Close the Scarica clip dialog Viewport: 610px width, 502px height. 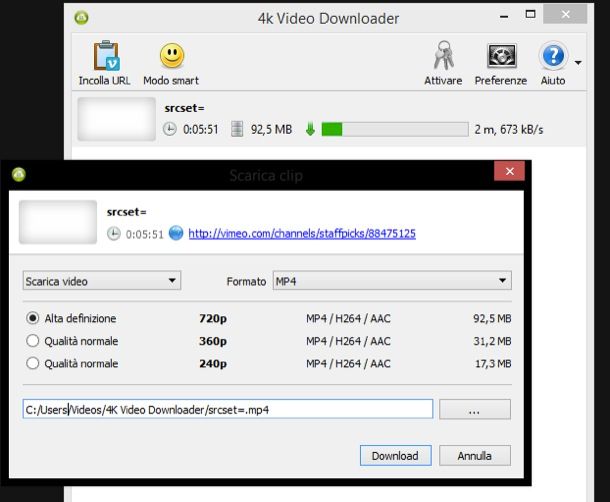(510, 171)
